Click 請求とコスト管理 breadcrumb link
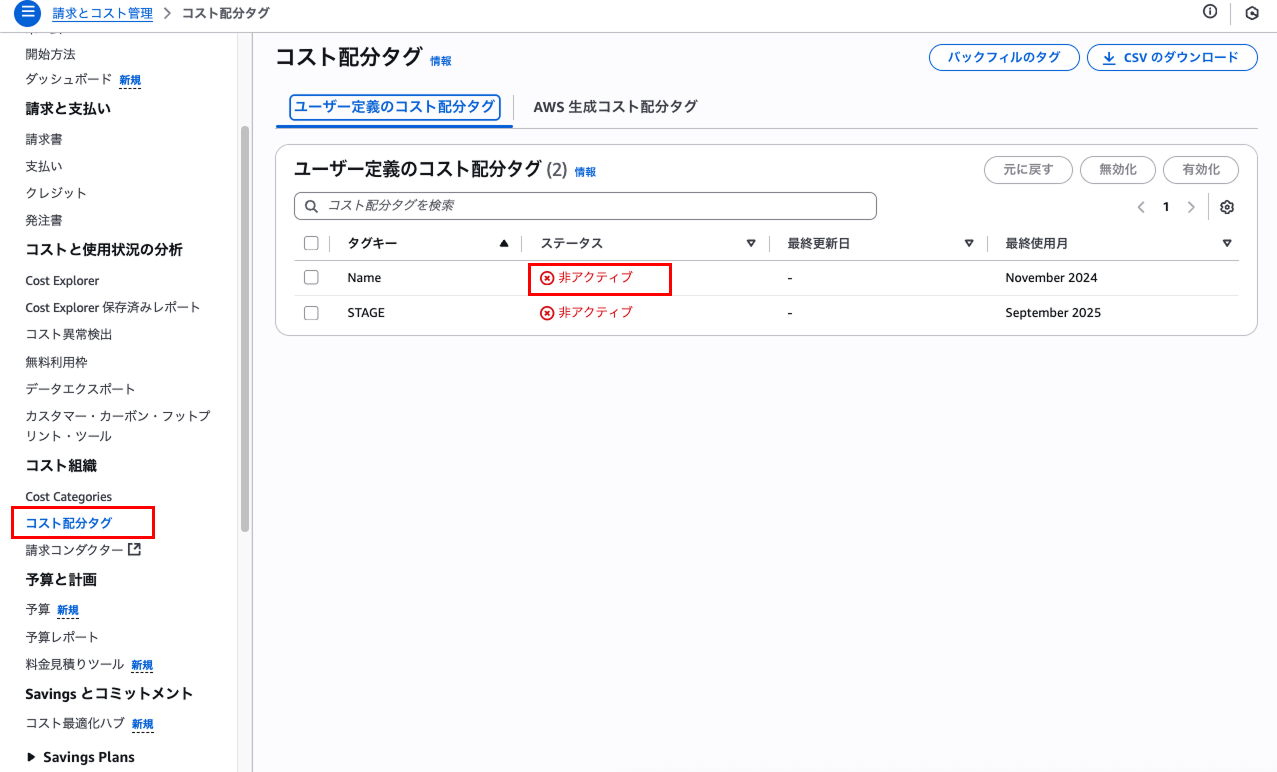 click(102, 13)
